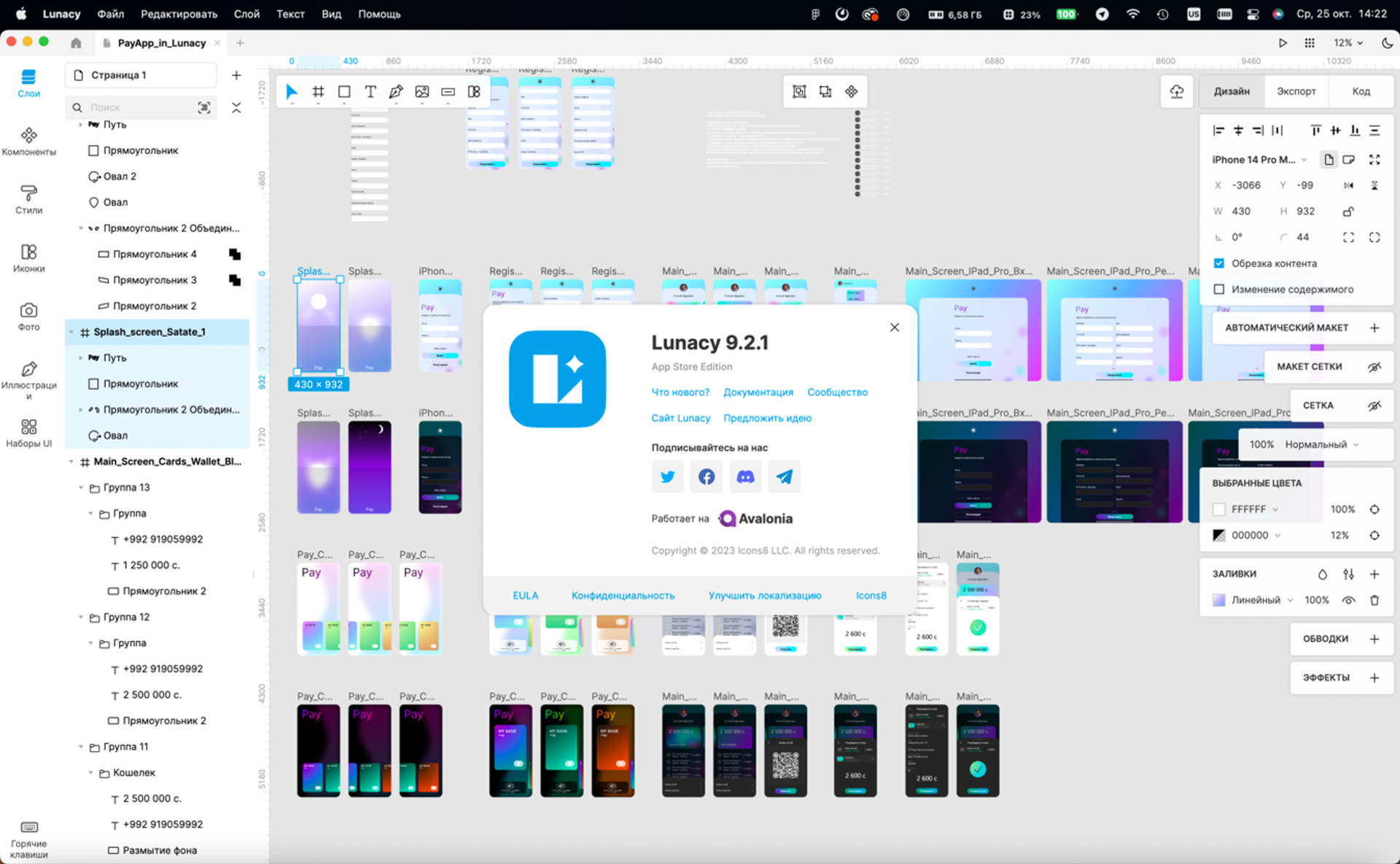Toggle visibility of СЕТКА
1400x864 pixels.
tap(1374, 405)
